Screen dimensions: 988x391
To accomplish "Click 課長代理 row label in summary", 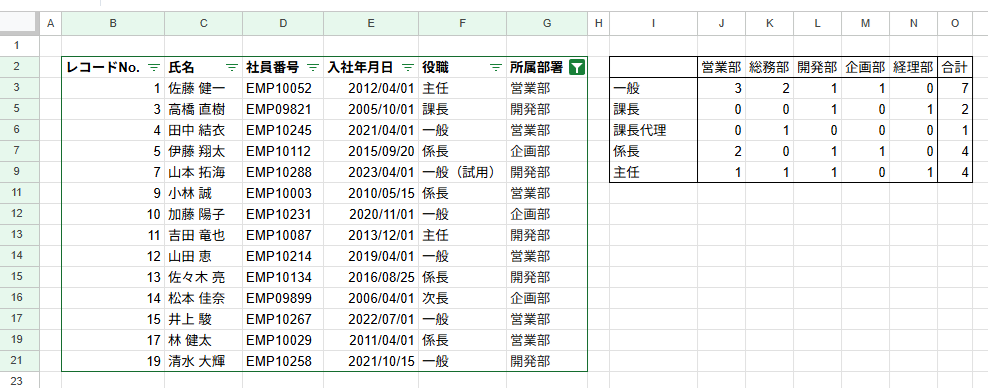I will pyautogui.click(x=653, y=130).
